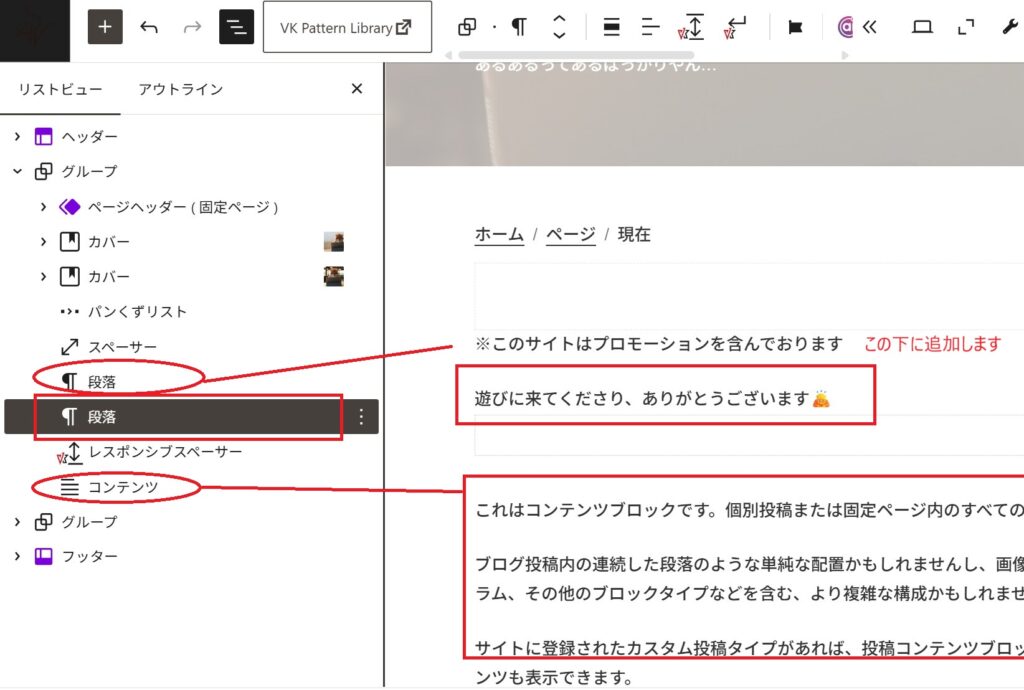
Task: Switch to the リストビュー tab
Action: (60, 89)
